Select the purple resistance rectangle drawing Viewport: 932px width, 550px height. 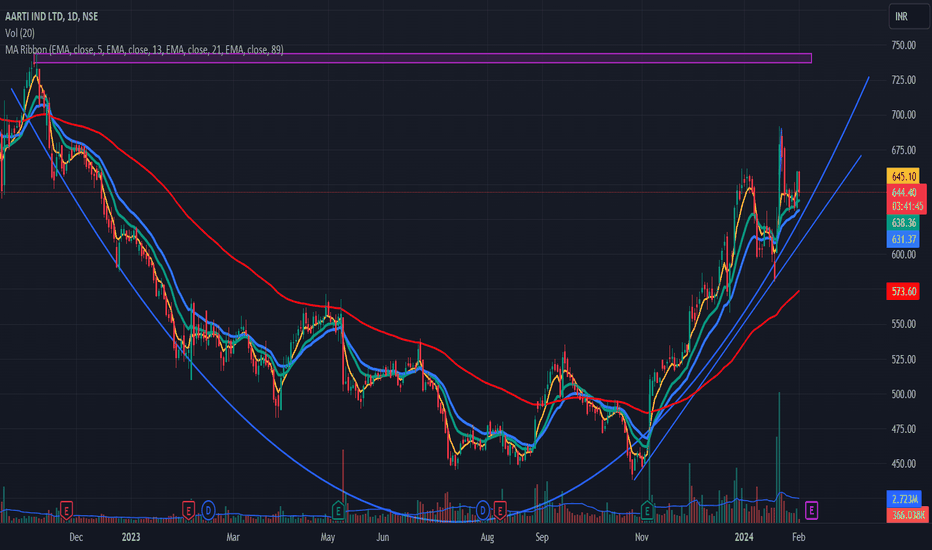point(423,58)
